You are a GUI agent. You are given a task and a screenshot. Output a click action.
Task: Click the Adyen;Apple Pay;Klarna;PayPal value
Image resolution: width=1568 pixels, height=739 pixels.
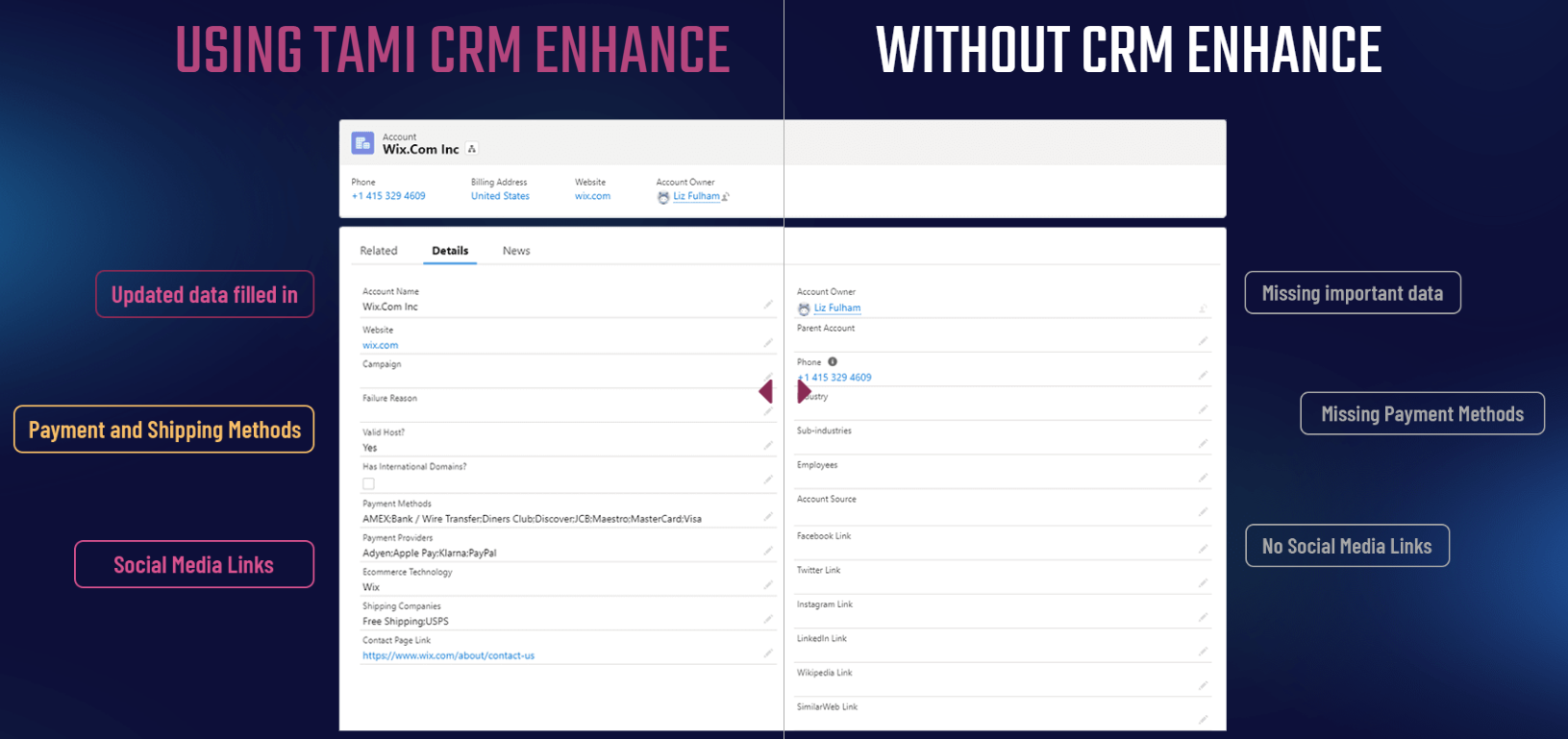tap(429, 554)
